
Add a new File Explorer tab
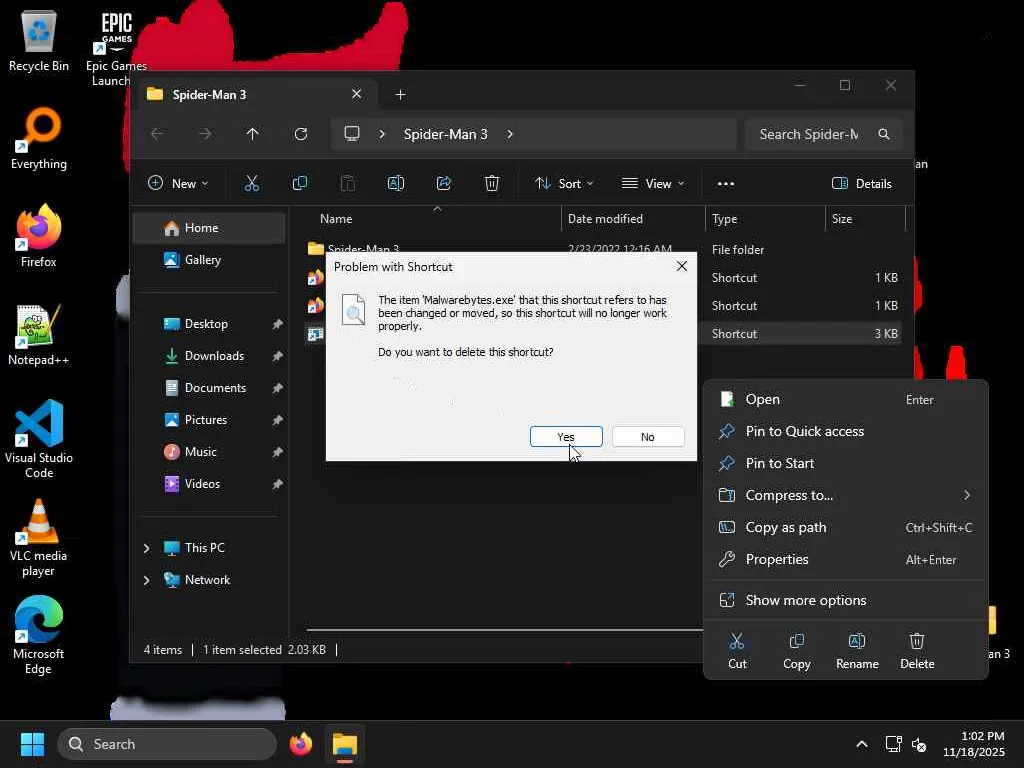coord(400,95)
